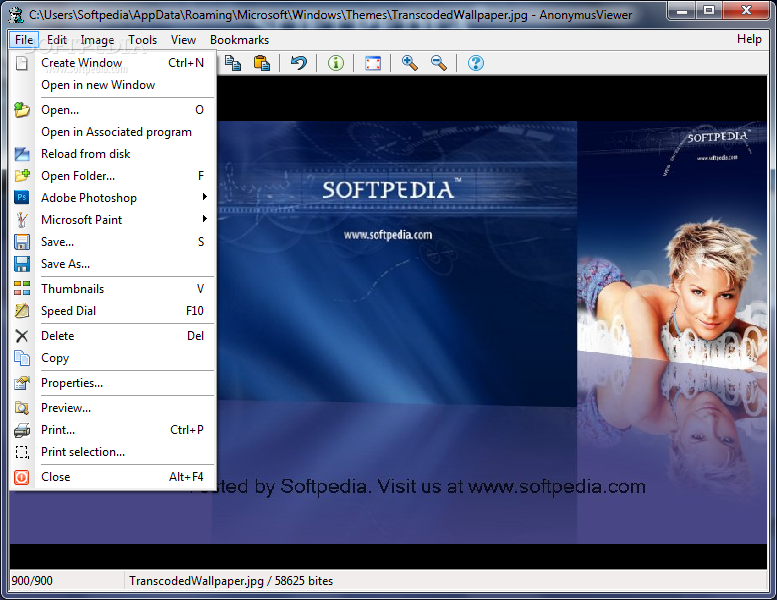Click the AnonymusViewer title bar app icon
This screenshot has width=777, height=600.
16,15
